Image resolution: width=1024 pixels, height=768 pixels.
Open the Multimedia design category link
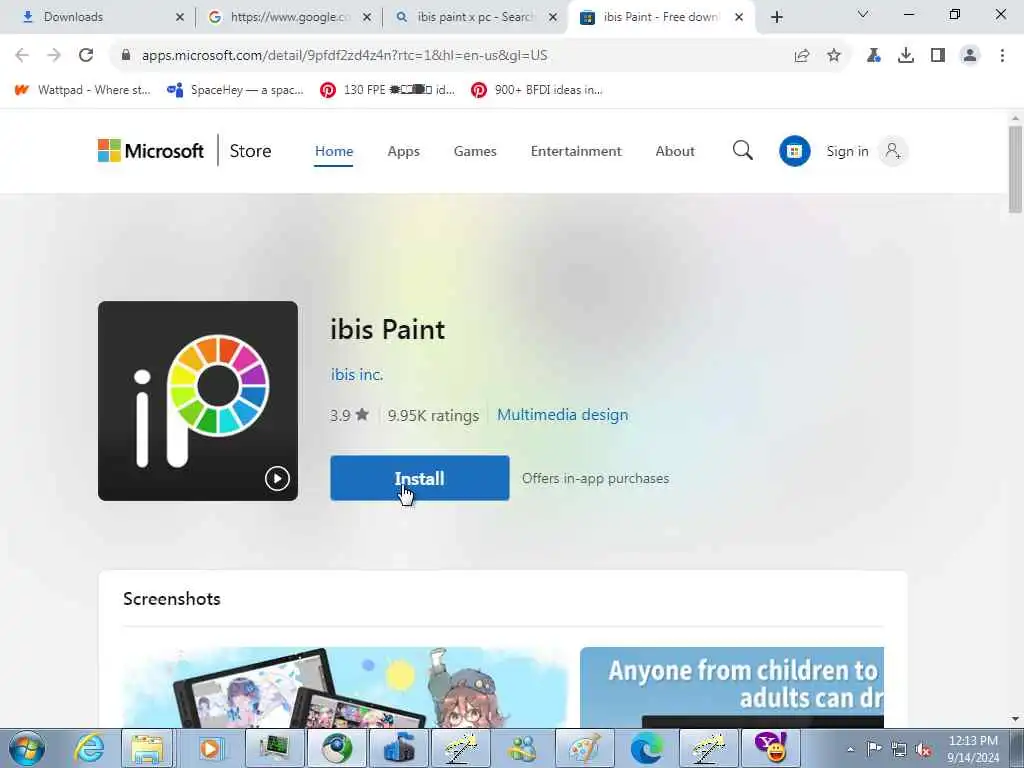point(562,415)
